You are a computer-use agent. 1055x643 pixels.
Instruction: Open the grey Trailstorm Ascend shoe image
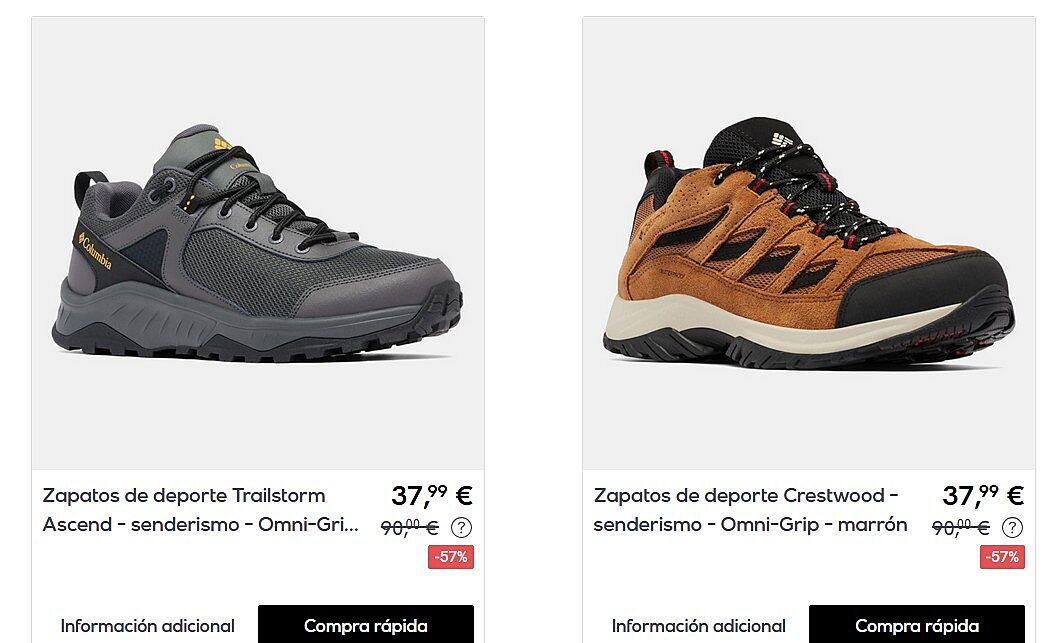(x=258, y=243)
